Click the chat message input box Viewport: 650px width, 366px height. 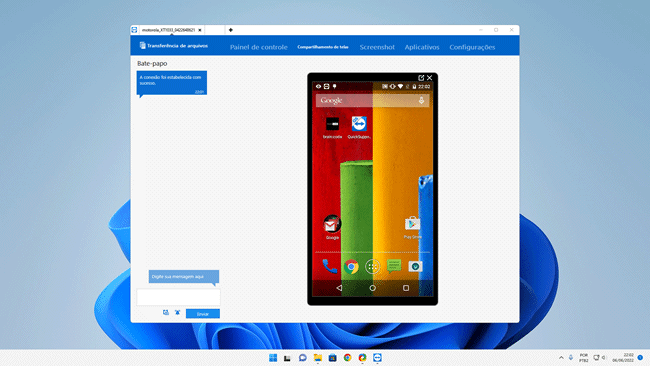point(178,297)
